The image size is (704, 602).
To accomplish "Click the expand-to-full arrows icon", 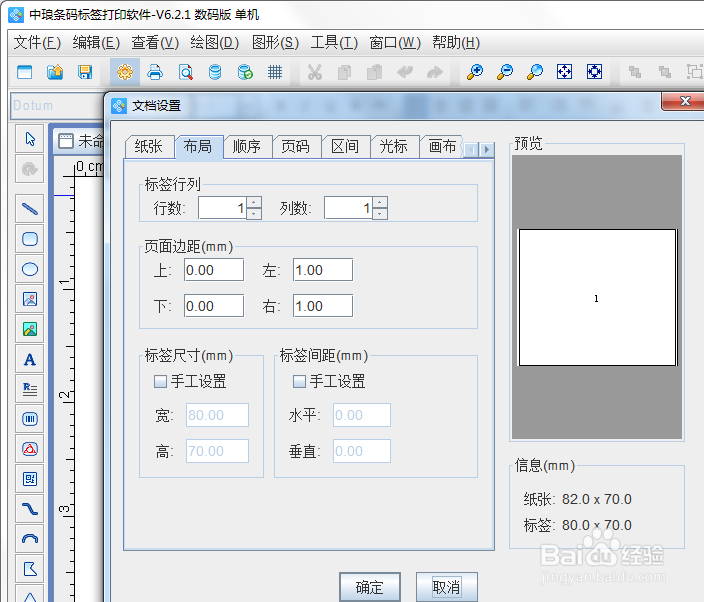I will point(594,72).
